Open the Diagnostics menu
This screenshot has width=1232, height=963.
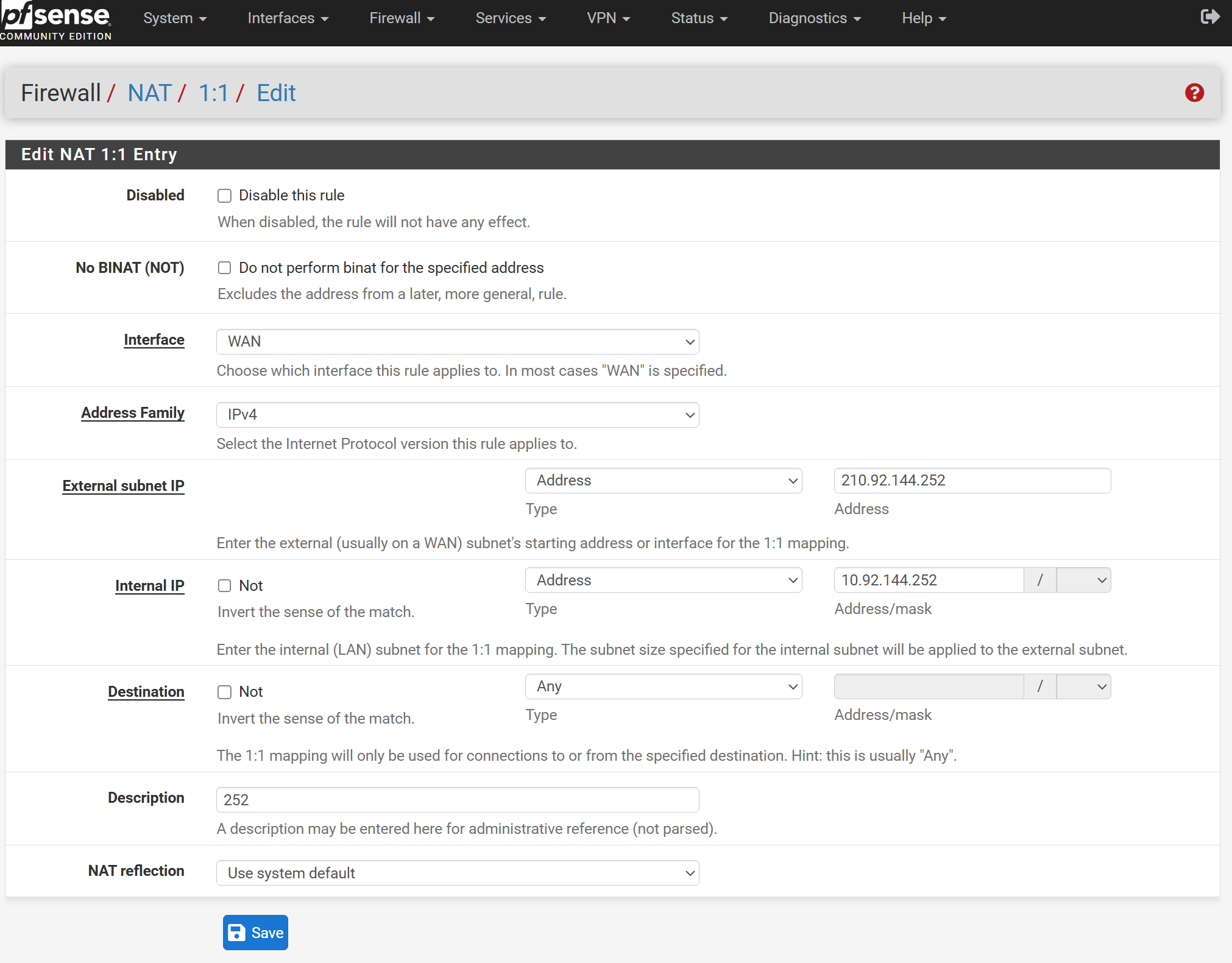[814, 18]
